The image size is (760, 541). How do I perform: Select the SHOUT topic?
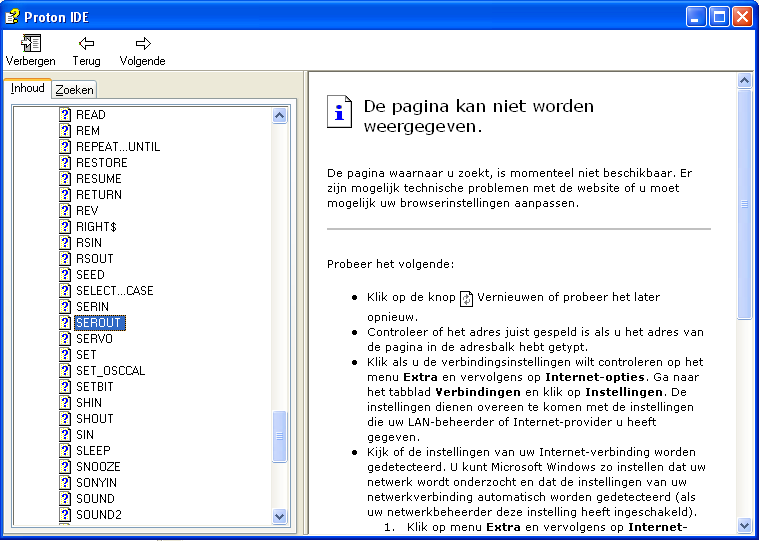tap(95, 419)
